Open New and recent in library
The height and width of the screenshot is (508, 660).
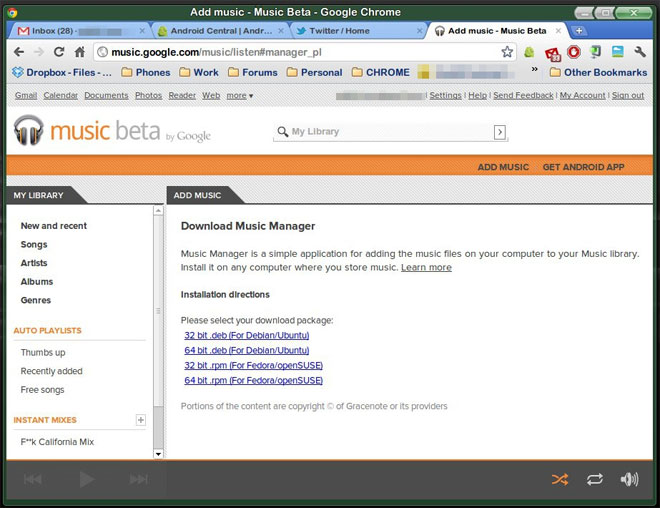(54, 226)
